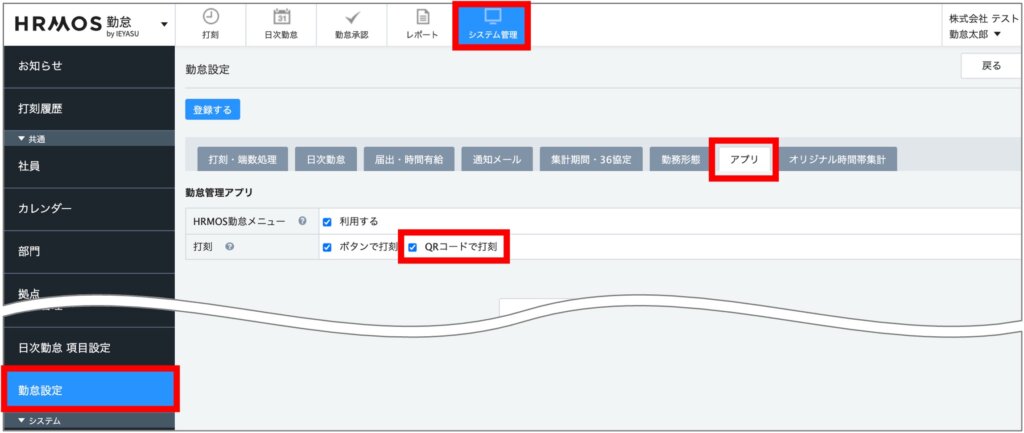Click help icon beside HRMOS勤怠メニュー
The image size is (1024, 433).
302,221
